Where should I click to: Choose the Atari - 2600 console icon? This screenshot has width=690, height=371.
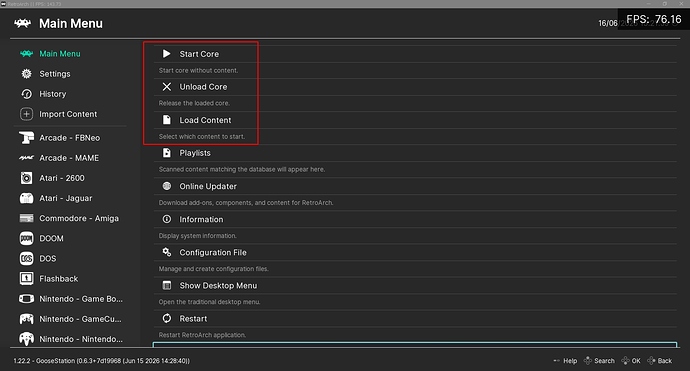pyautogui.click(x=26, y=178)
